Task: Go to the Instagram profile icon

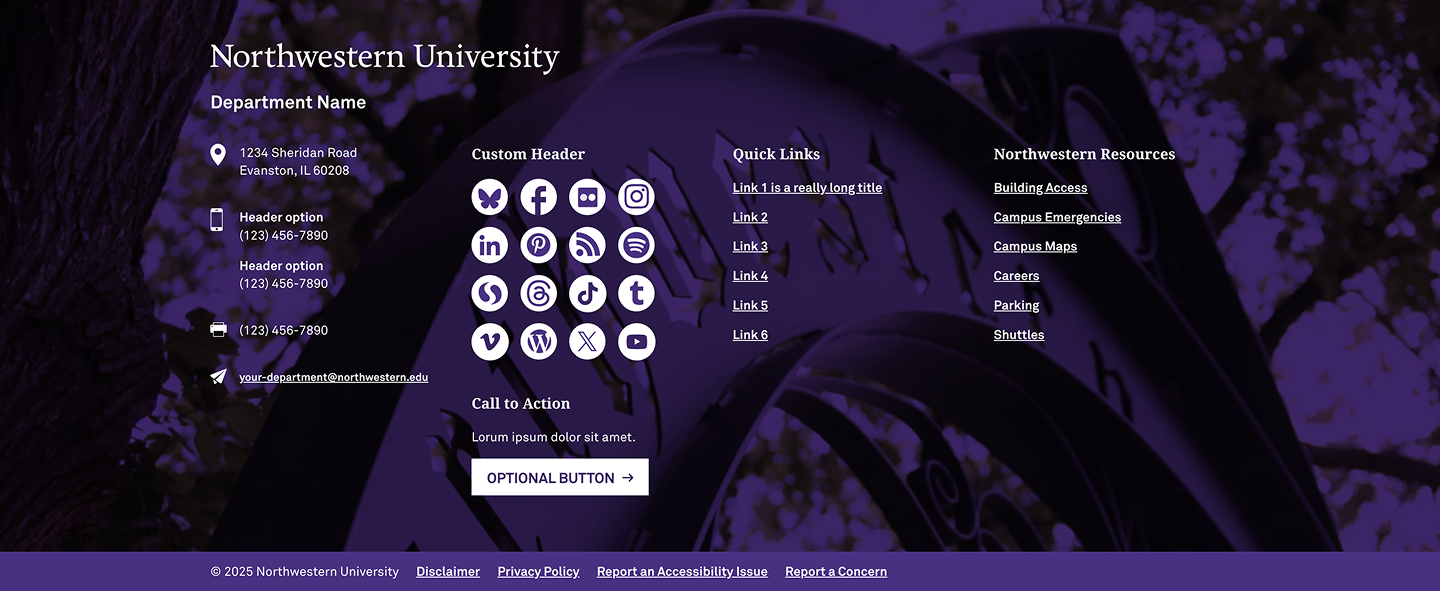Action: 636,197
